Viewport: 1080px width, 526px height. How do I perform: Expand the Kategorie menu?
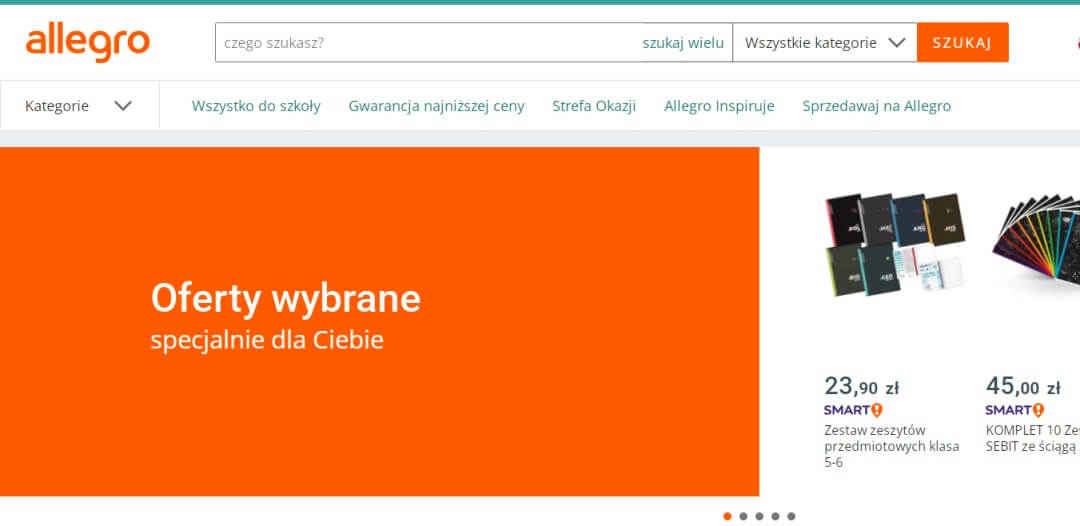[x=79, y=106]
